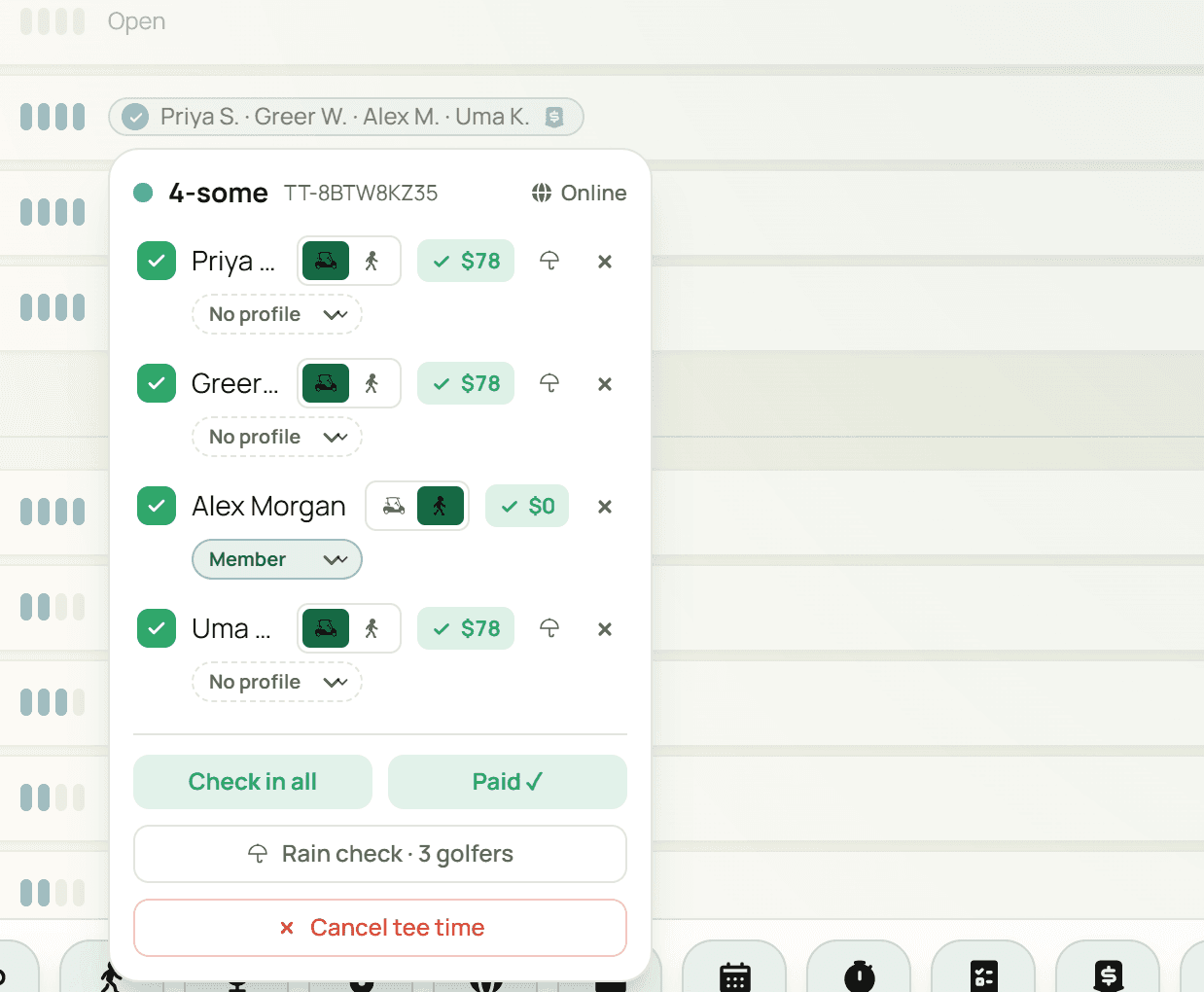Click the truncated Uma name

(231, 628)
